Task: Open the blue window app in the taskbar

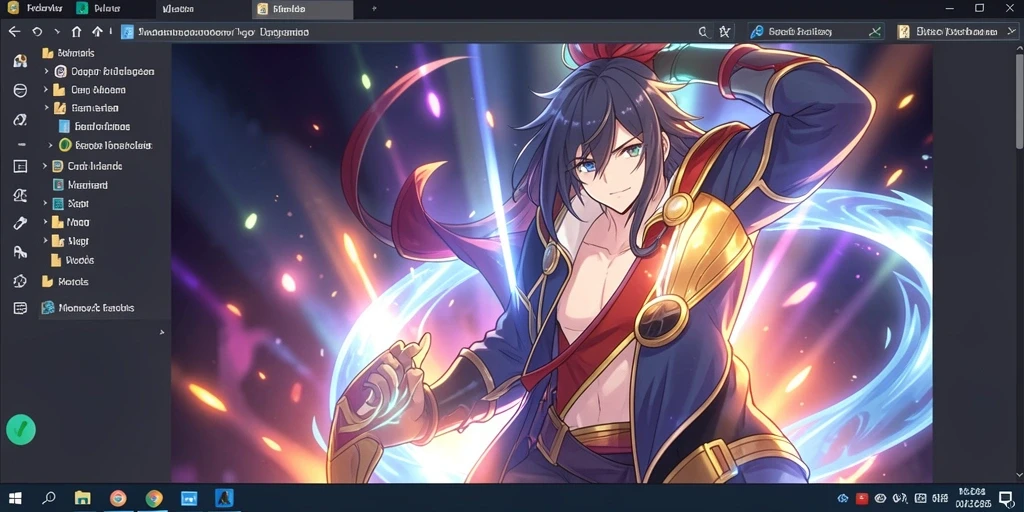Action: [x=189, y=498]
